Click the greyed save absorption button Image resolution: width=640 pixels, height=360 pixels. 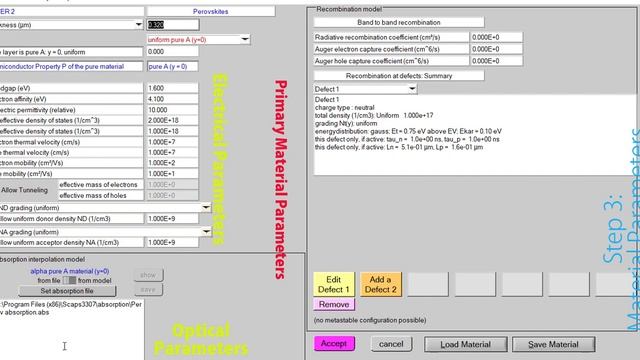(148, 289)
